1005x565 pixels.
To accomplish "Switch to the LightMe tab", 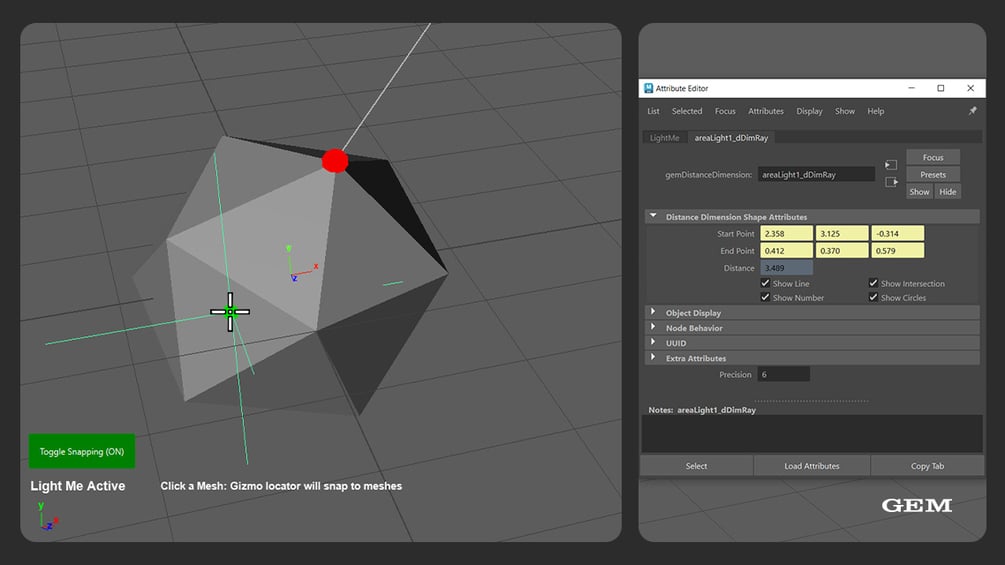I will pos(664,138).
